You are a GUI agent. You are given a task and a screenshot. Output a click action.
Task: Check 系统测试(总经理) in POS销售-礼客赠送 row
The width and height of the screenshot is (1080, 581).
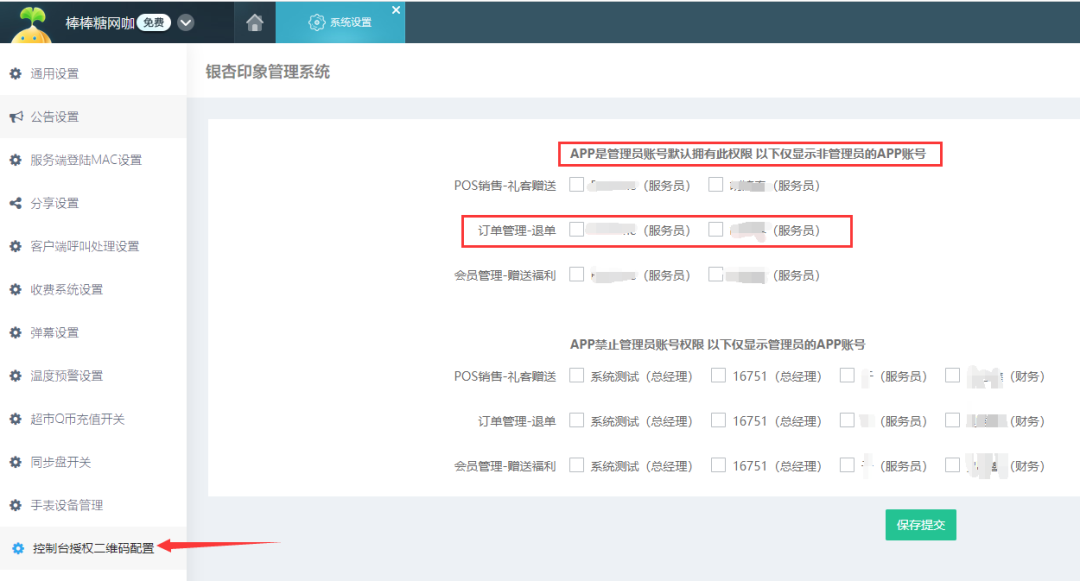pos(576,376)
